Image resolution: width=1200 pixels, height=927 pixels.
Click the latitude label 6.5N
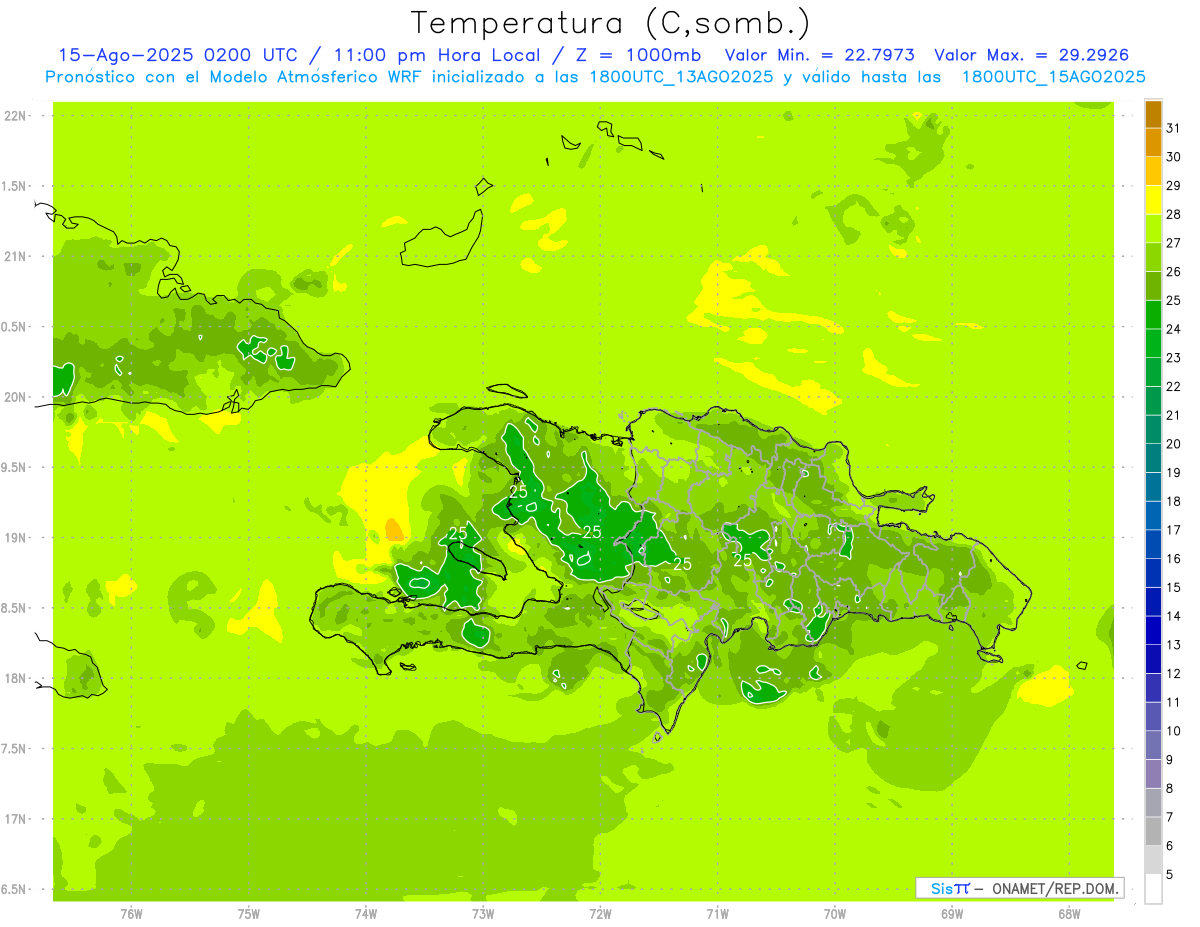[x=14, y=889]
